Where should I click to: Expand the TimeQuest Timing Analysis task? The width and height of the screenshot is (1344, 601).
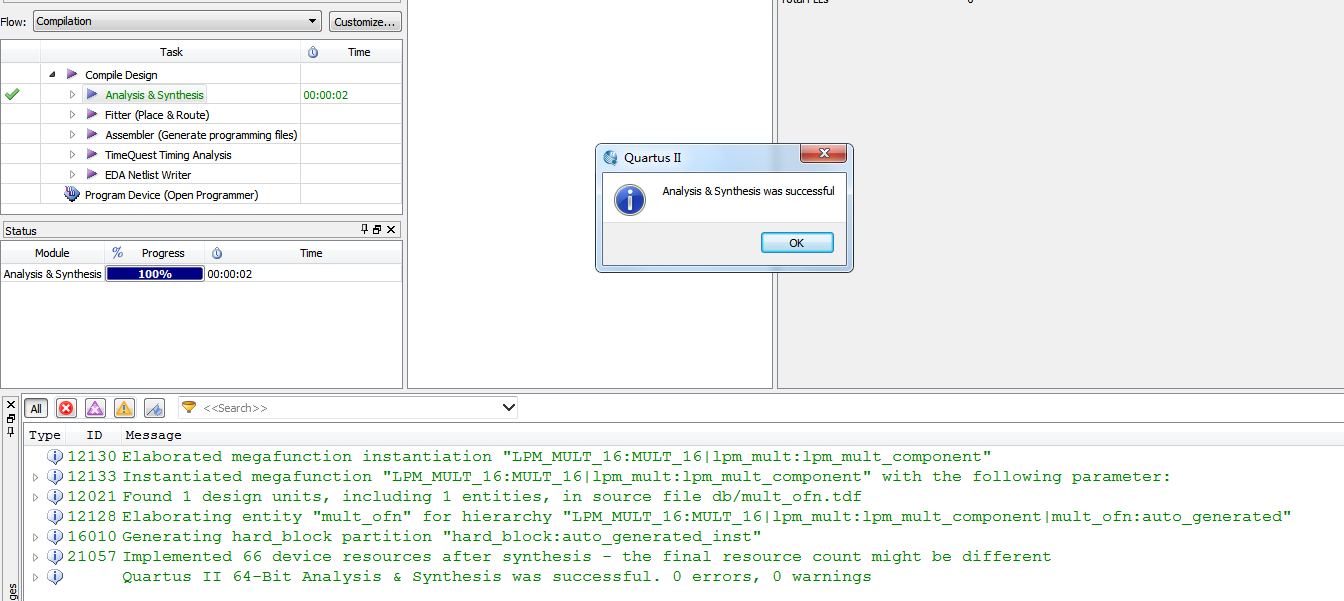72,155
